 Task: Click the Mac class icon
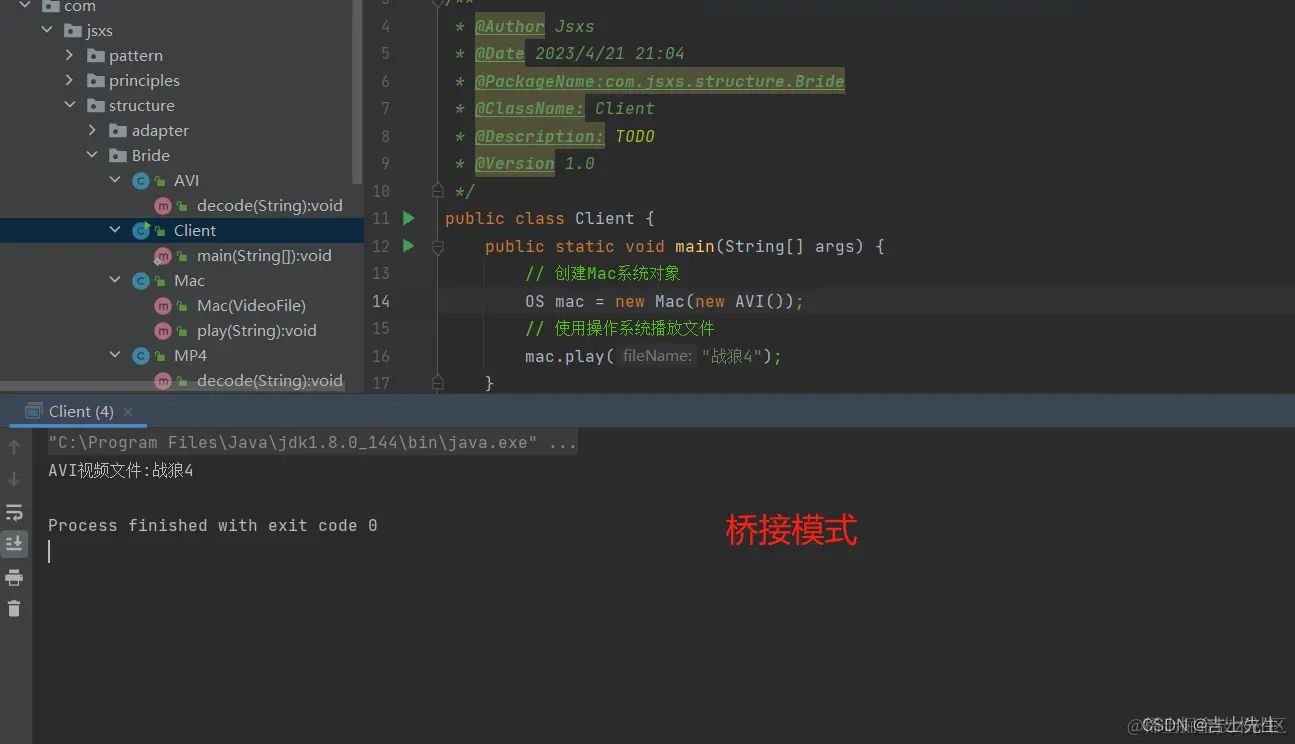tap(141, 280)
